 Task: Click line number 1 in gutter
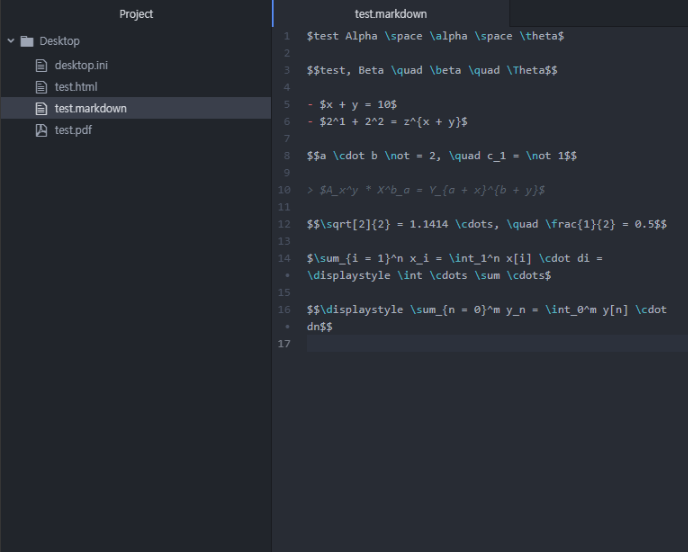tap(287, 36)
